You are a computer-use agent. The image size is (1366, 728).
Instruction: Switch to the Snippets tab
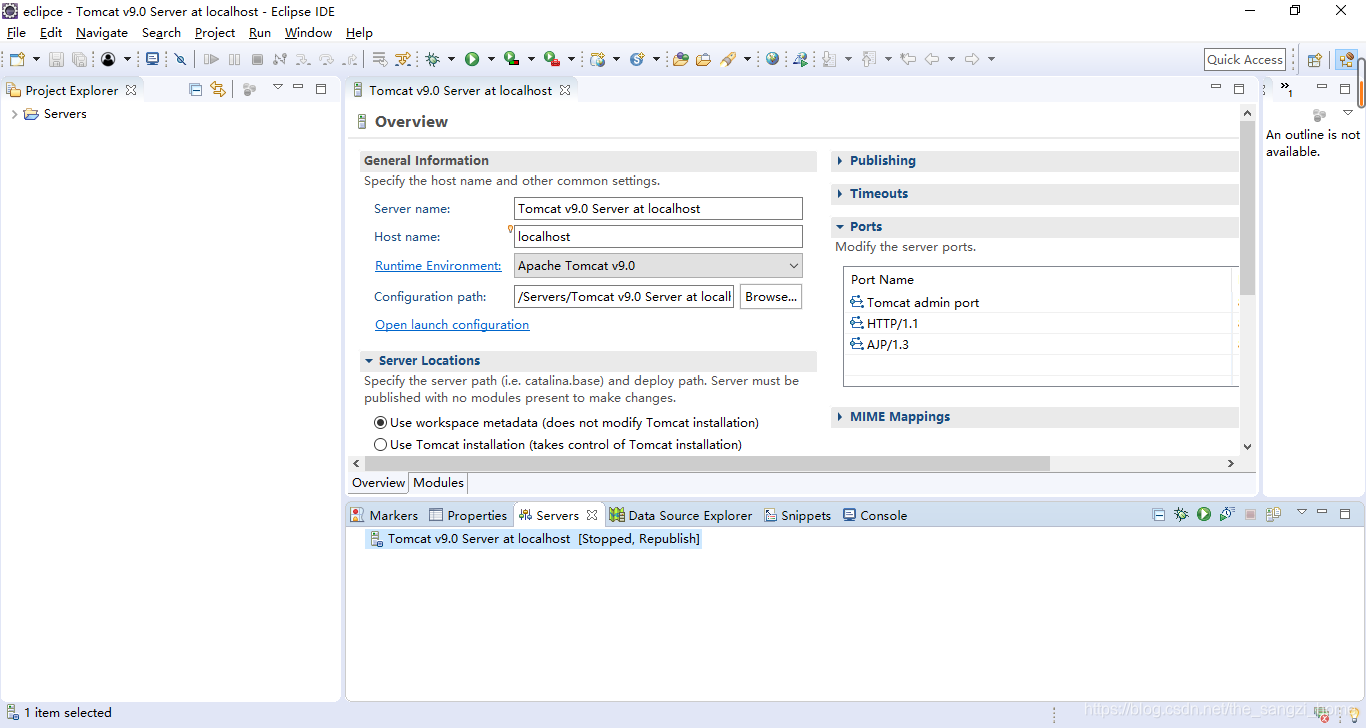tap(797, 516)
